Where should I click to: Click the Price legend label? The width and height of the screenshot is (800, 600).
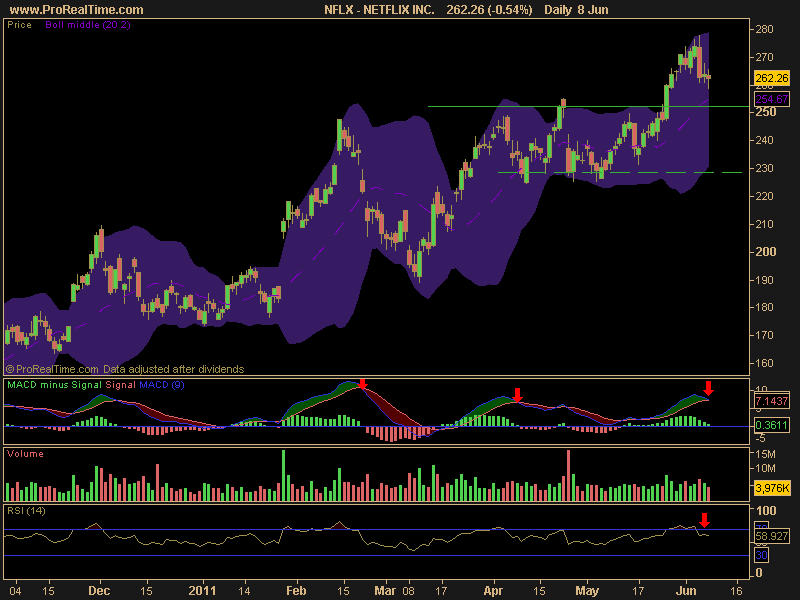coord(19,24)
